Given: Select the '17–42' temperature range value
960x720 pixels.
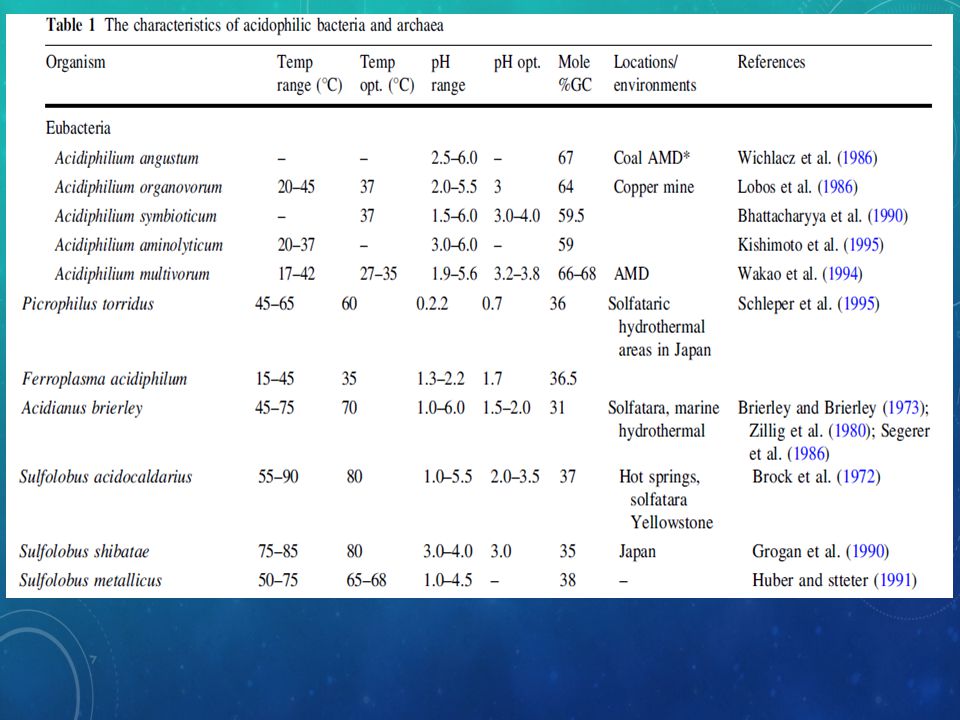Looking at the screenshot, I should 296,274.
